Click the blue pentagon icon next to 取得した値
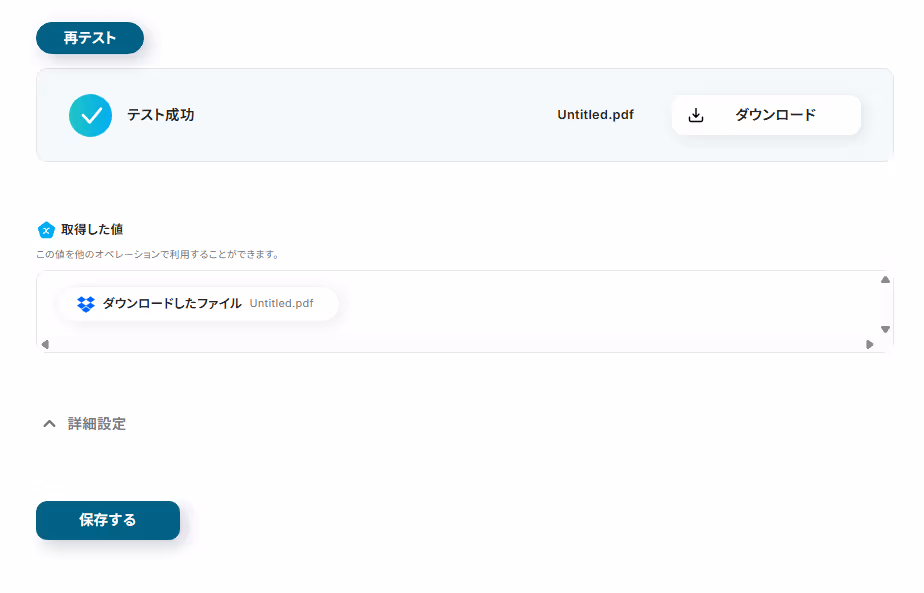924x593 pixels. tap(46, 230)
